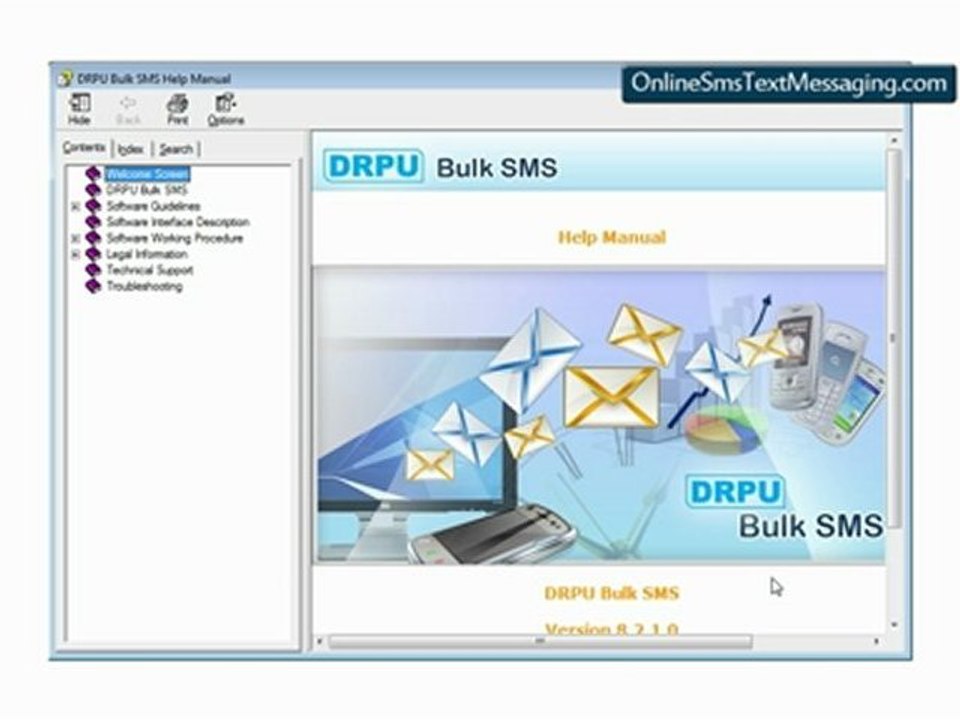
Task: Click the Back toolbar icon
Action: coord(128,109)
